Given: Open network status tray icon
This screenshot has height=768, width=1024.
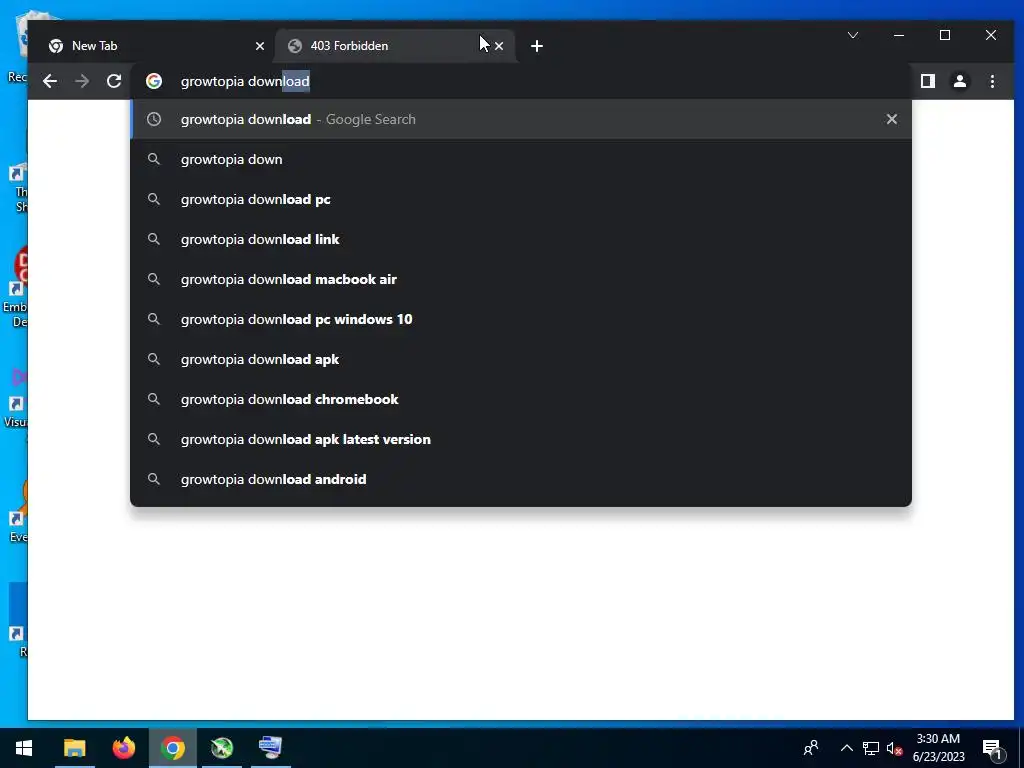Looking at the screenshot, I should [871, 748].
